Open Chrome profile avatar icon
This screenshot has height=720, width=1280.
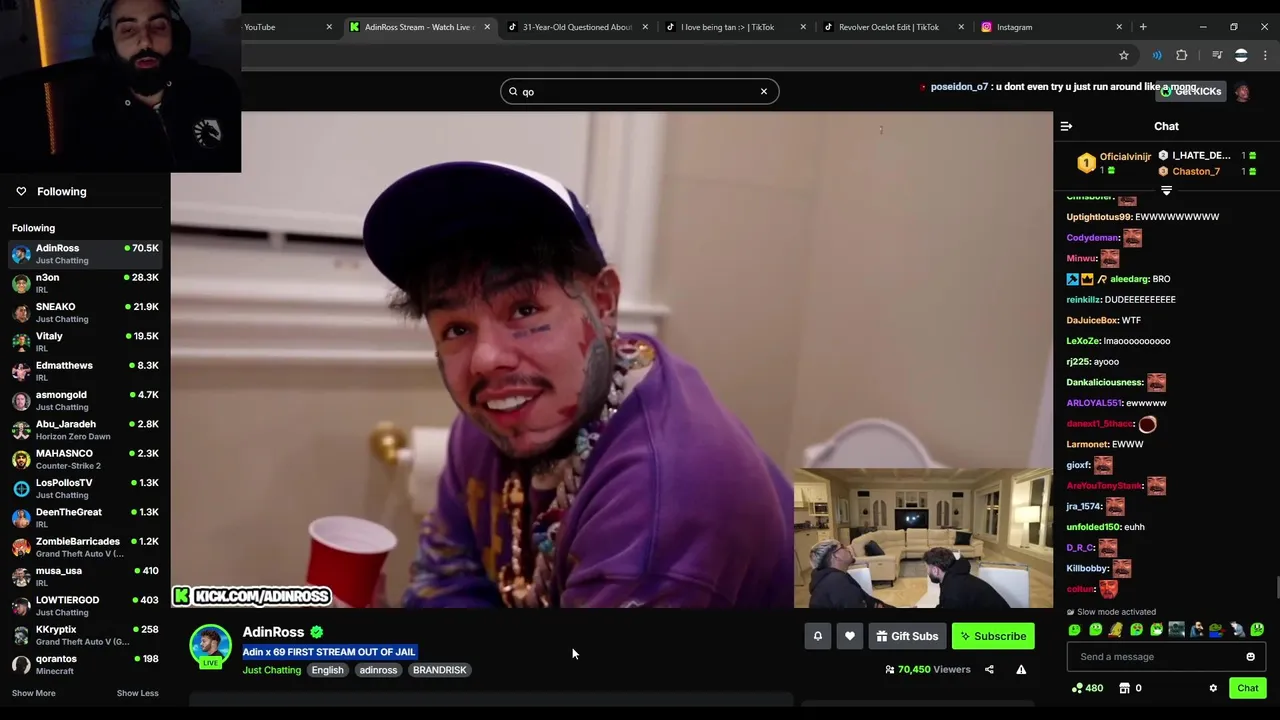[1241, 55]
